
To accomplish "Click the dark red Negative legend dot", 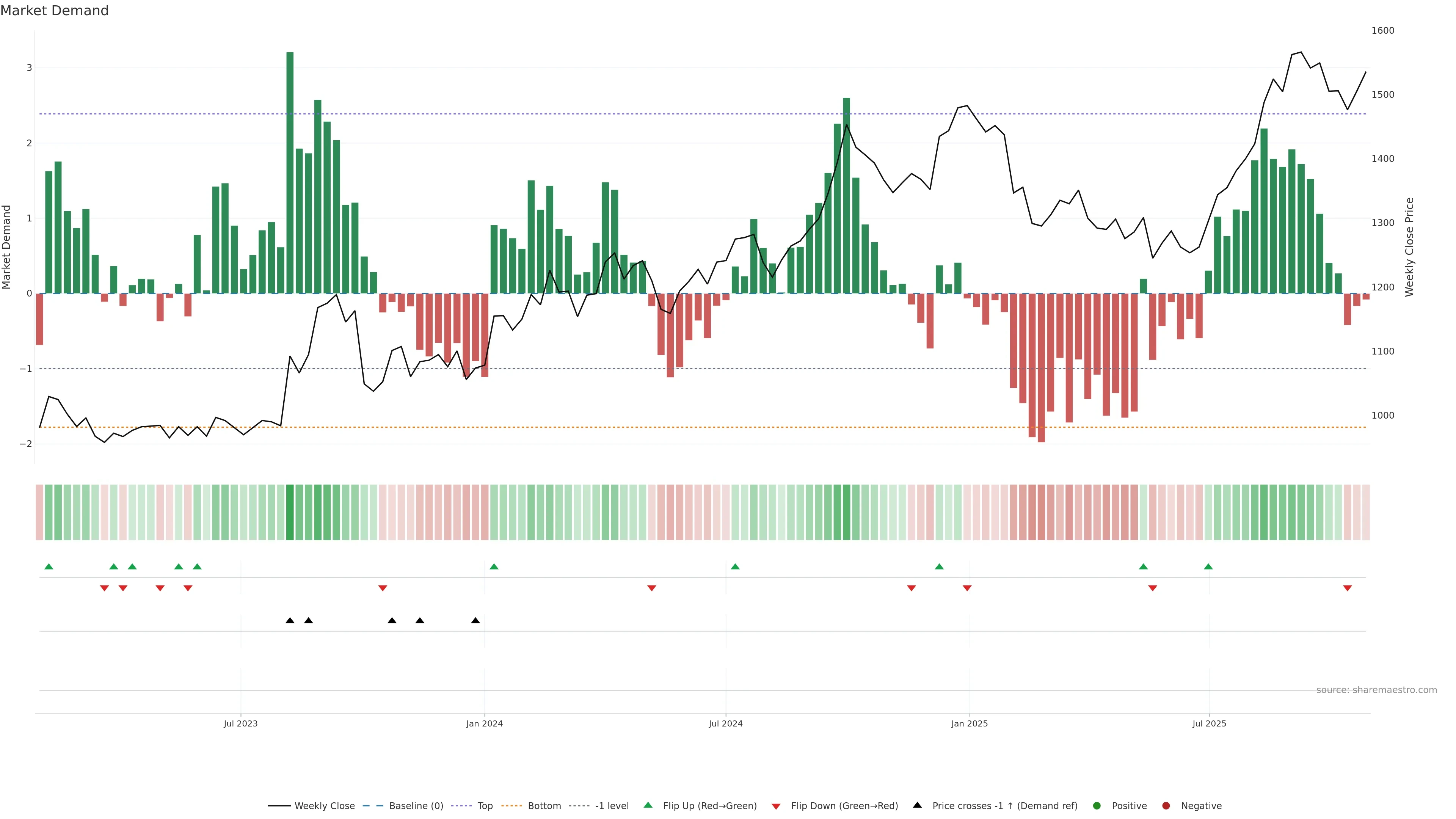I will [1166, 805].
